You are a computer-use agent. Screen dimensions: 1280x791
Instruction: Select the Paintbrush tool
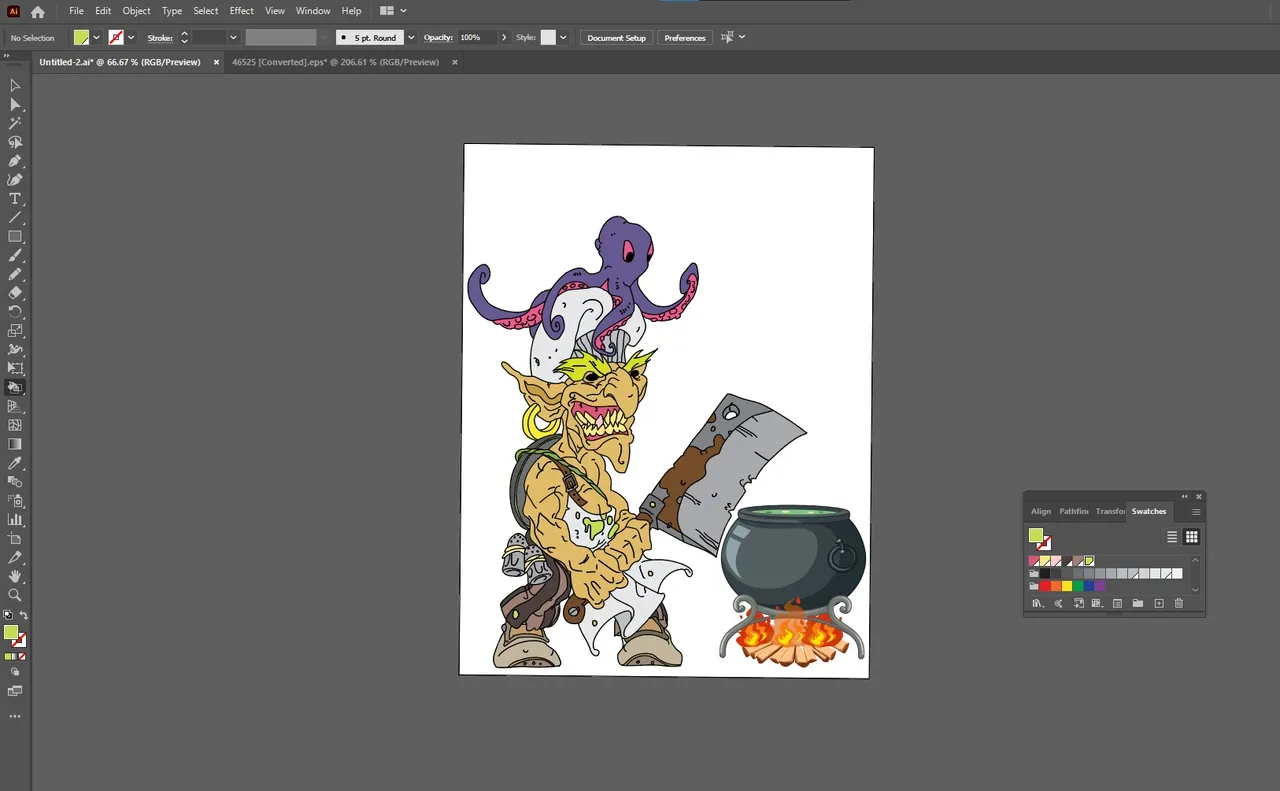point(15,256)
